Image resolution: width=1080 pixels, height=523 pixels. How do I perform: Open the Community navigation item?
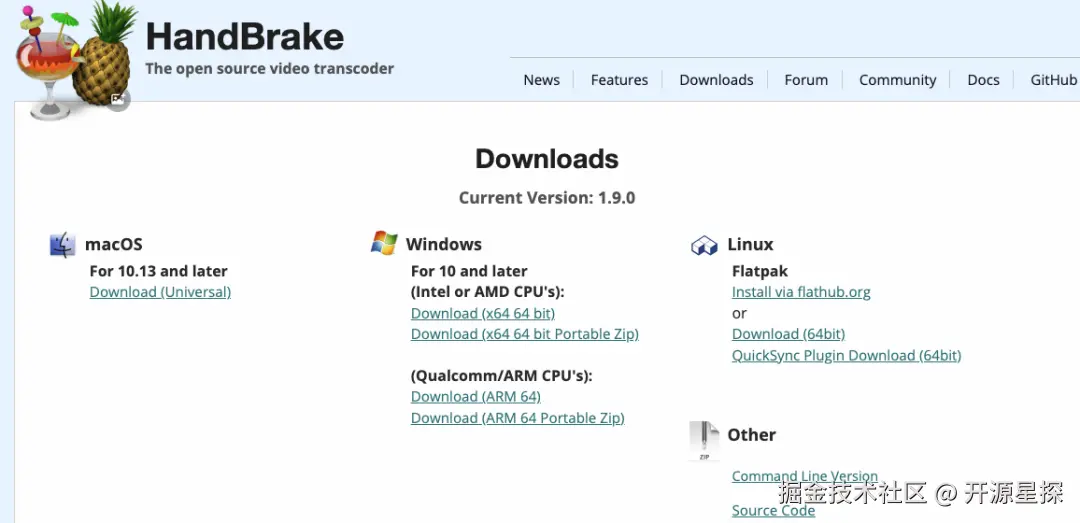pyautogui.click(x=897, y=80)
